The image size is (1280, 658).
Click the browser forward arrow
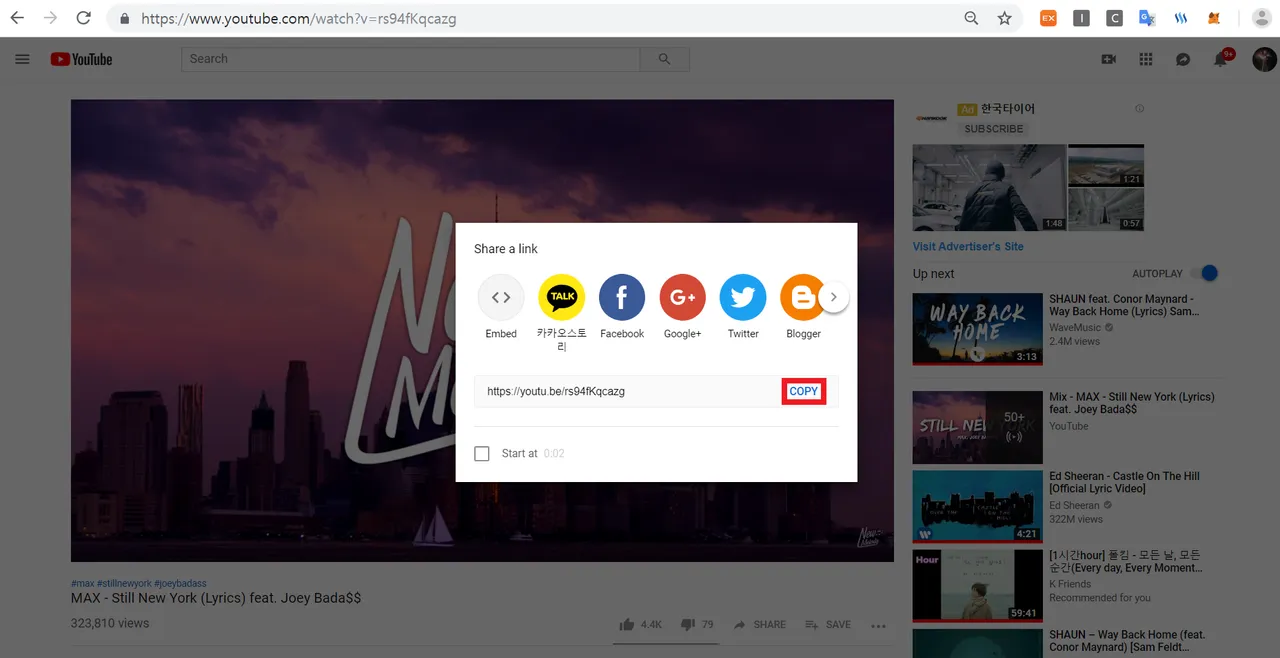[50, 18]
